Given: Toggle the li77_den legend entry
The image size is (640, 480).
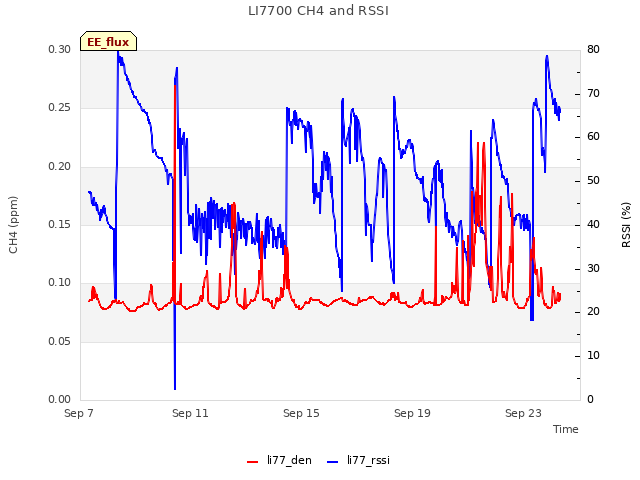Looking at the screenshot, I should pyautogui.click(x=279, y=460).
